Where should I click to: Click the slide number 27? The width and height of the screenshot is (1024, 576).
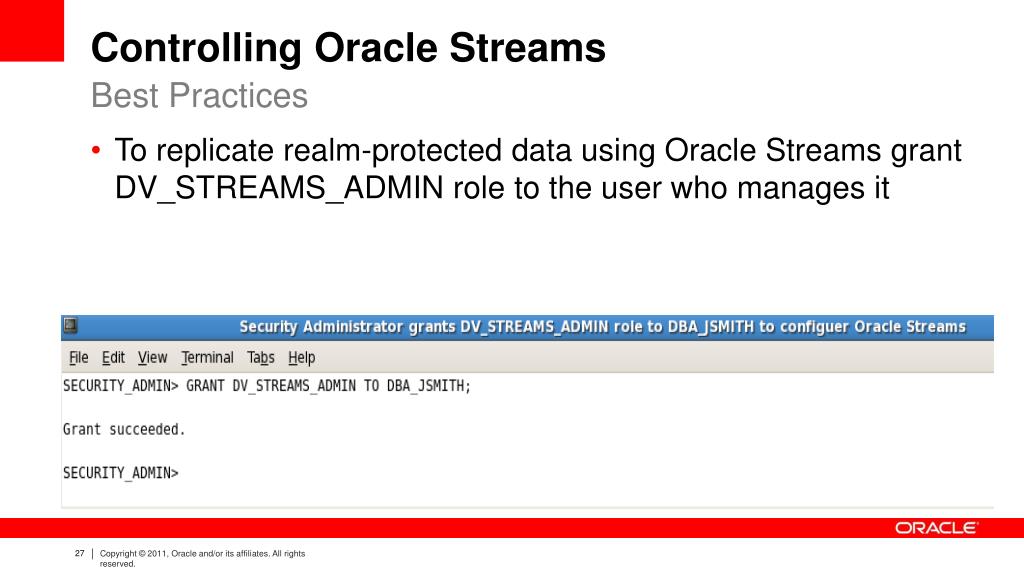[80, 553]
